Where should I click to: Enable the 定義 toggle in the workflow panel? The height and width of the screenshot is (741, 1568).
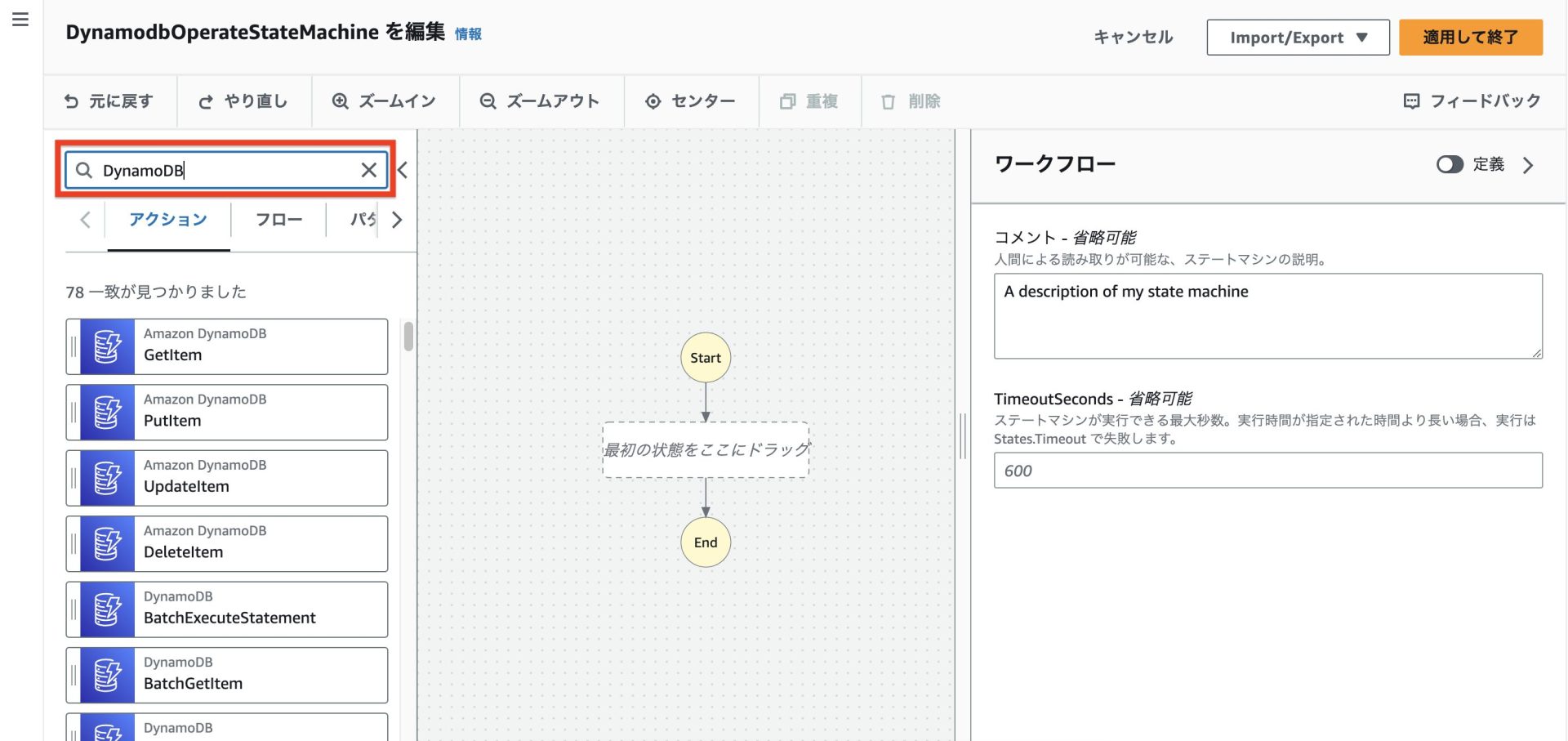coord(1450,164)
